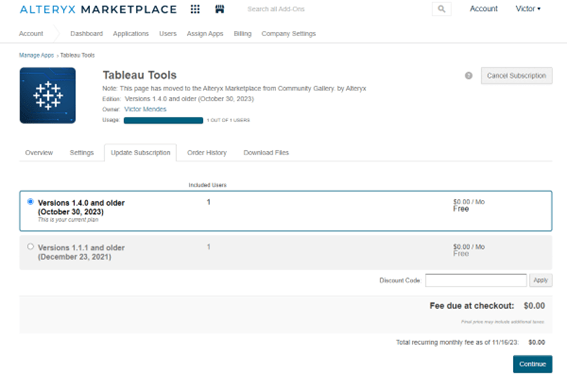Click the search magnifier icon
This screenshot has width=567, height=389.
(x=442, y=9)
